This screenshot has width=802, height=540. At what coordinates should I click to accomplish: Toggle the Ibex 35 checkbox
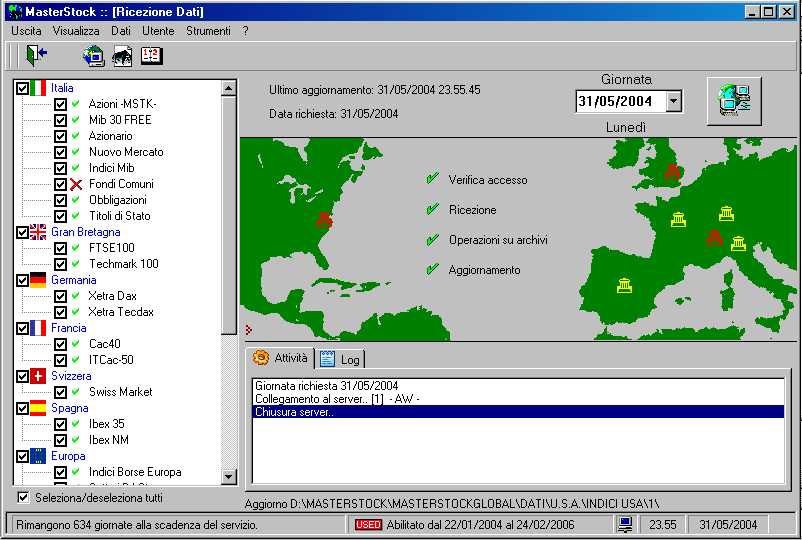60,424
